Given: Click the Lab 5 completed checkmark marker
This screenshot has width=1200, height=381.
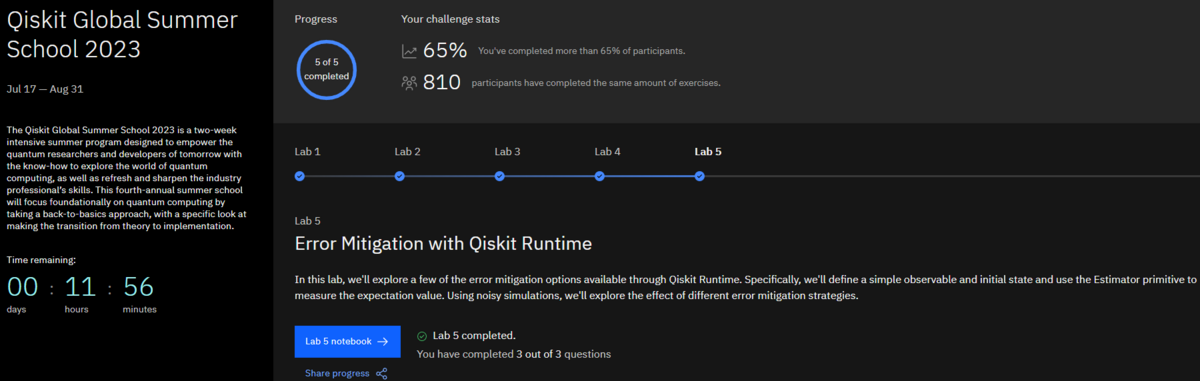Looking at the screenshot, I should (699, 176).
